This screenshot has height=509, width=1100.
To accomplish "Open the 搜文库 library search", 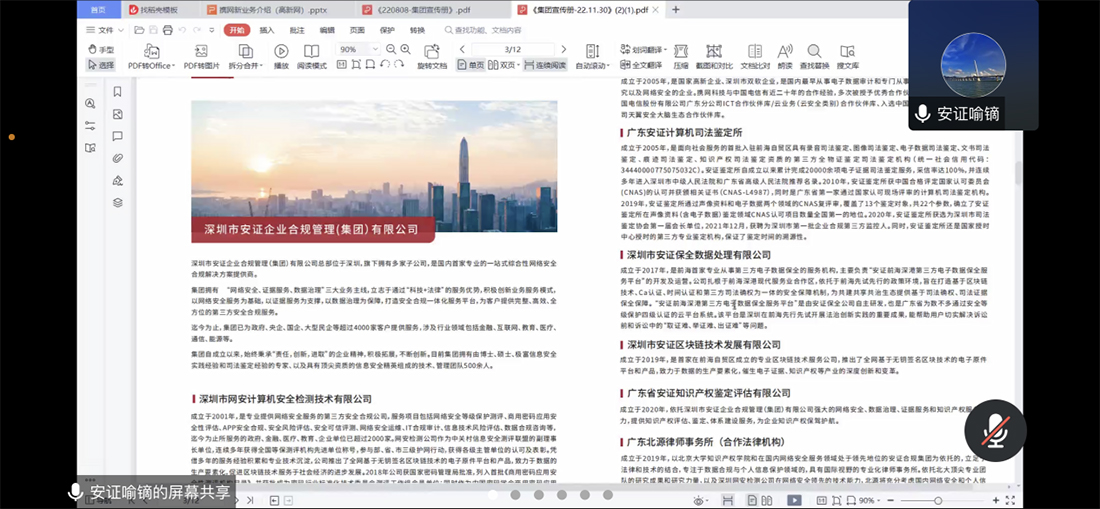I will pyautogui.click(x=847, y=57).
